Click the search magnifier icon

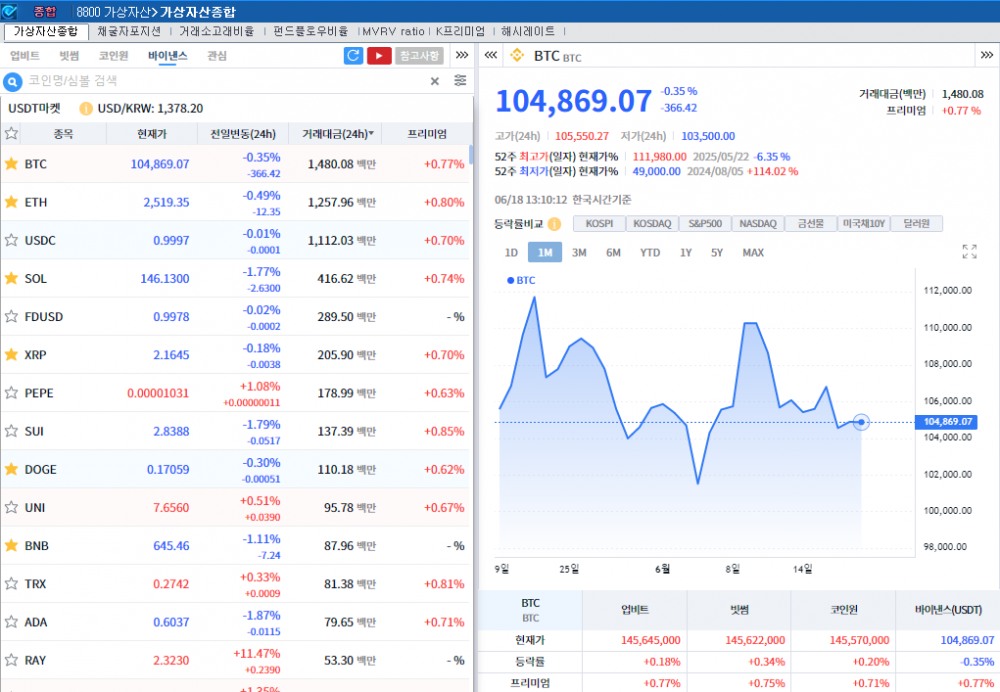pyautogui.click(x=13, y=82)
